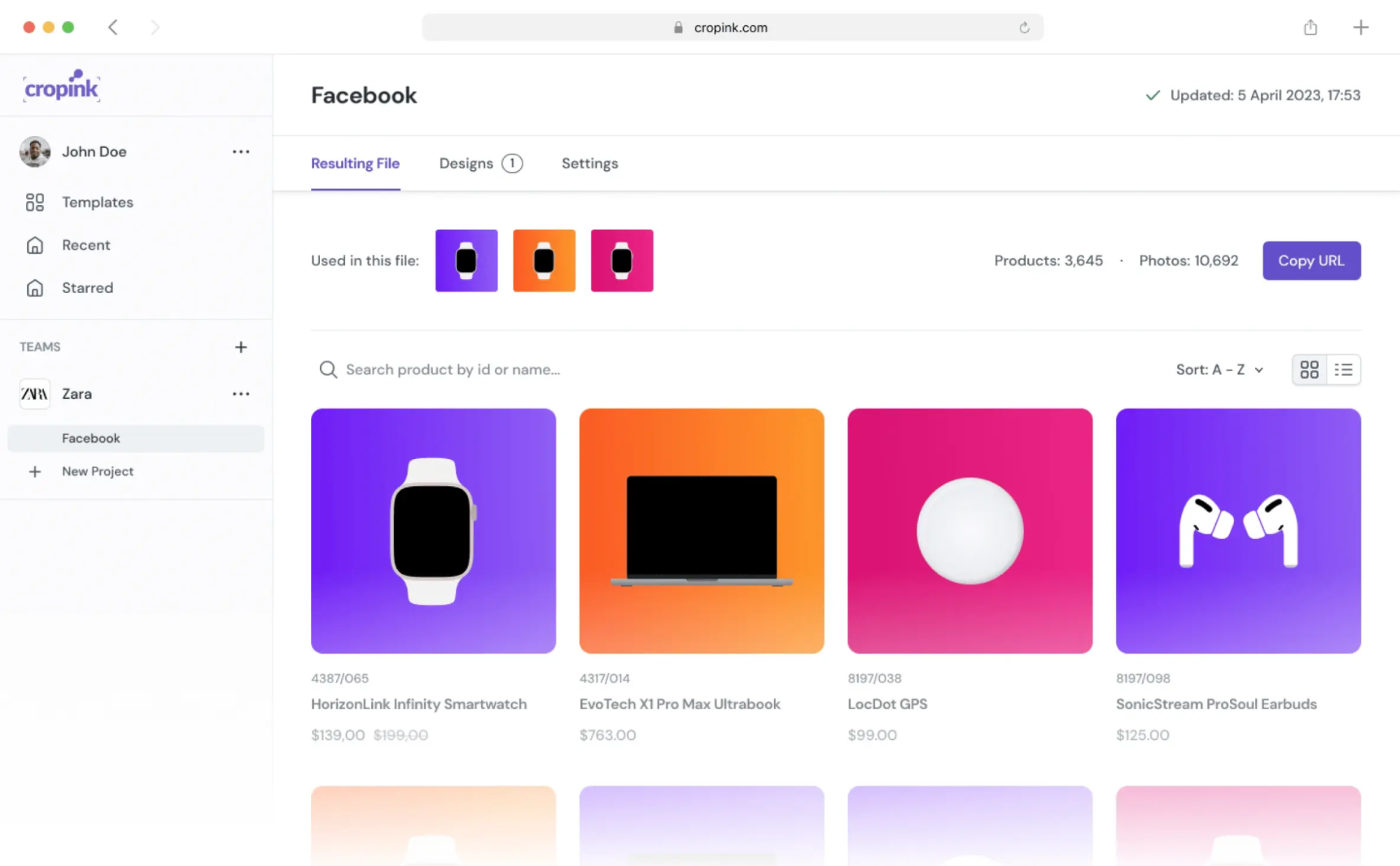Click the cropink.com address bar
This screenshot has width=1400, height=866.
[x=733, y=27]
